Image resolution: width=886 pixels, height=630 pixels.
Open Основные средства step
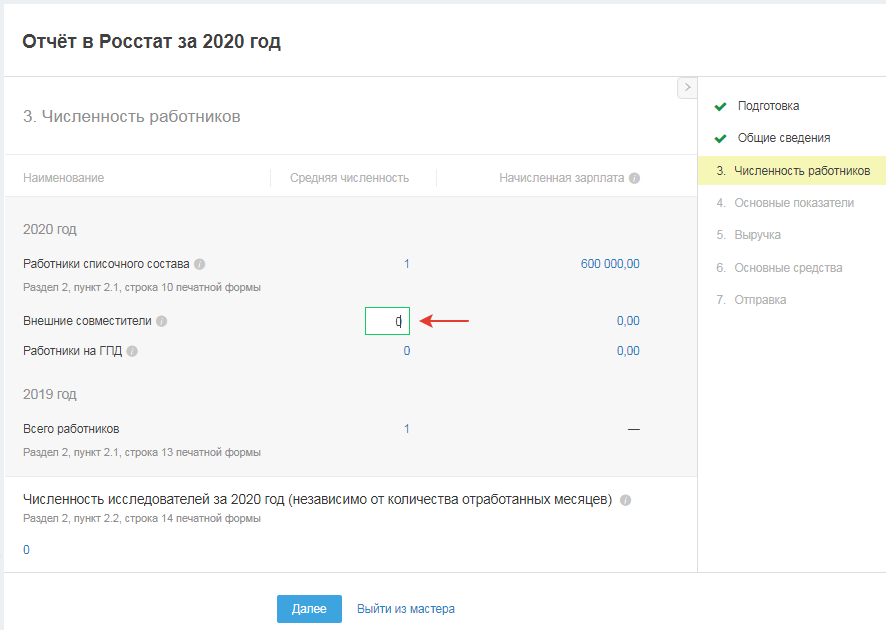(x=788, y=268)
